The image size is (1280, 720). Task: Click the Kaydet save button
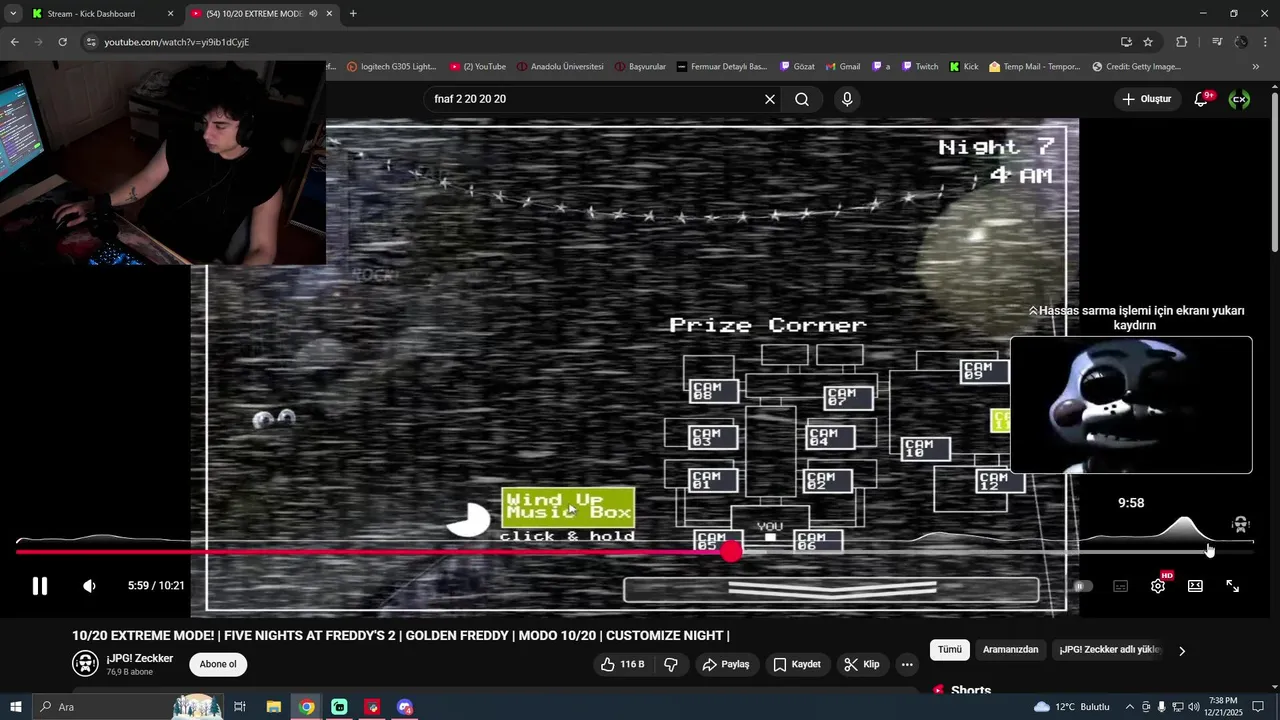coord(797,664)
